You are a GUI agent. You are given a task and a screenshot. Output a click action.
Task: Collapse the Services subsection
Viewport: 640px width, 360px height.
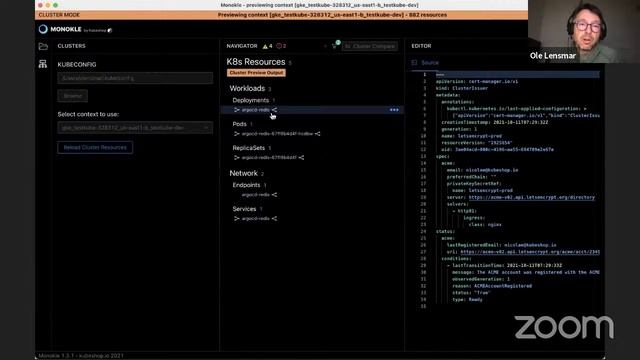point(244,209)
